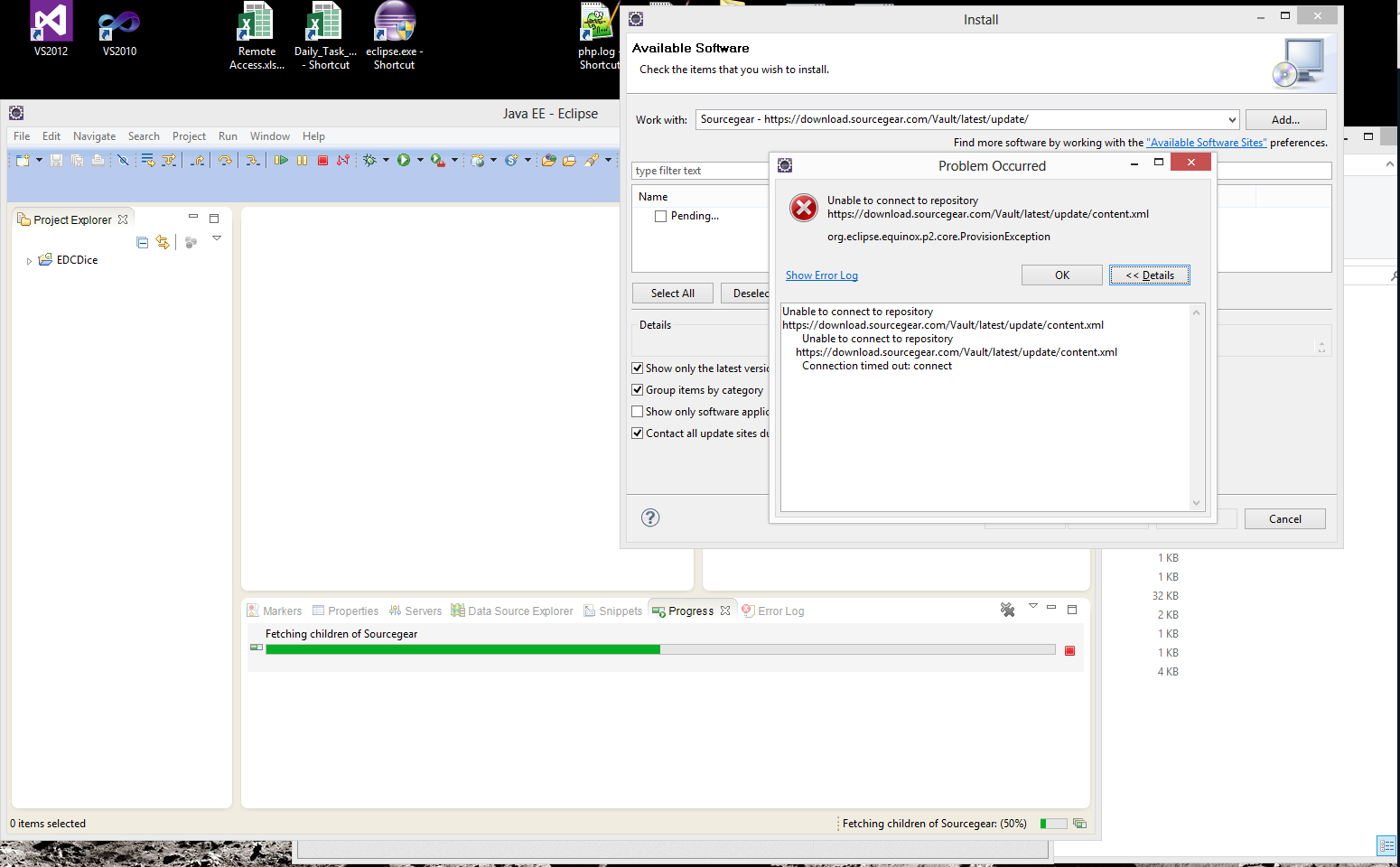
Task: Click the << Details button
Action: coord(1149,275)
